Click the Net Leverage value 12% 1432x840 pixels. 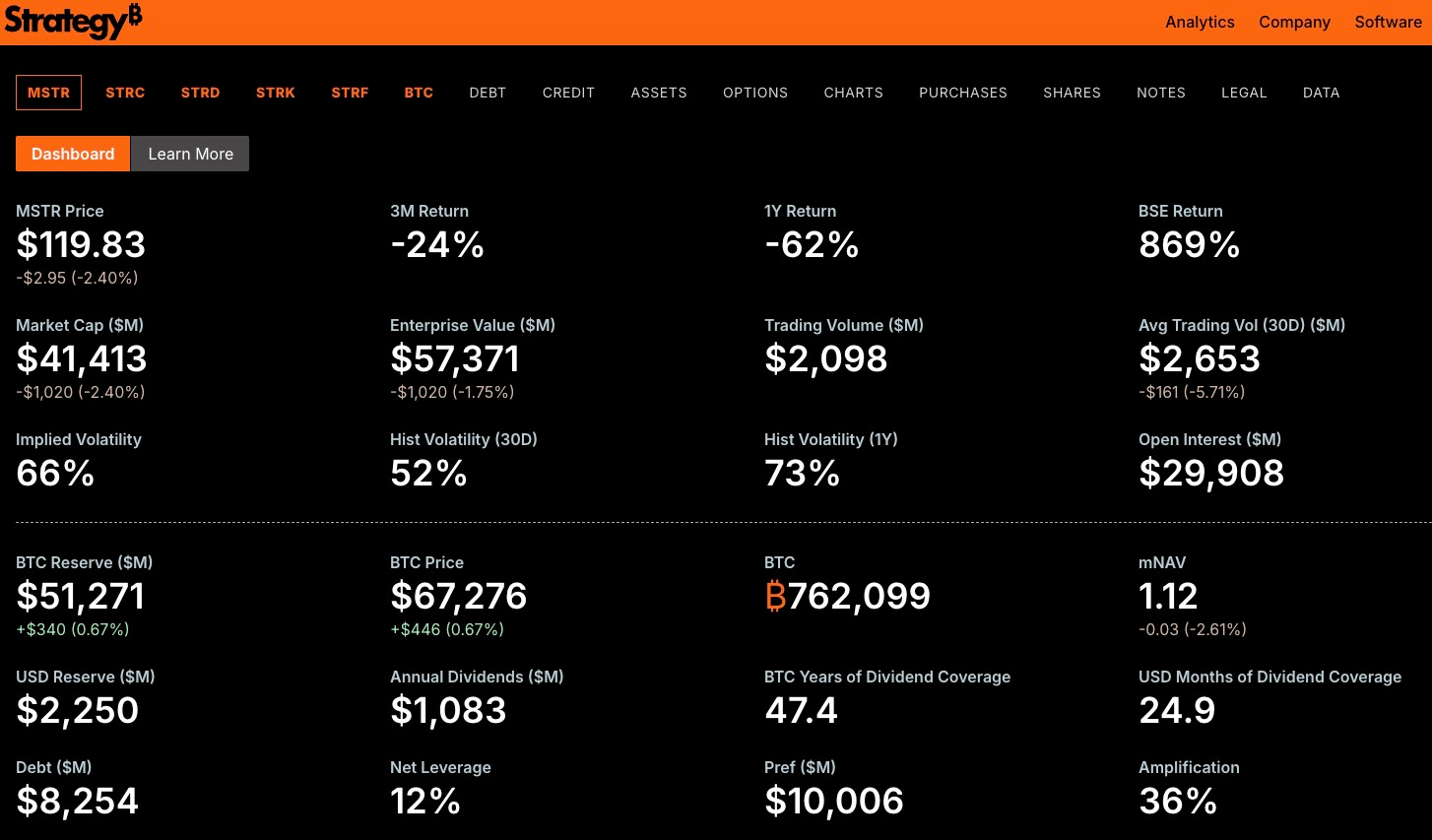click(425, 801)
